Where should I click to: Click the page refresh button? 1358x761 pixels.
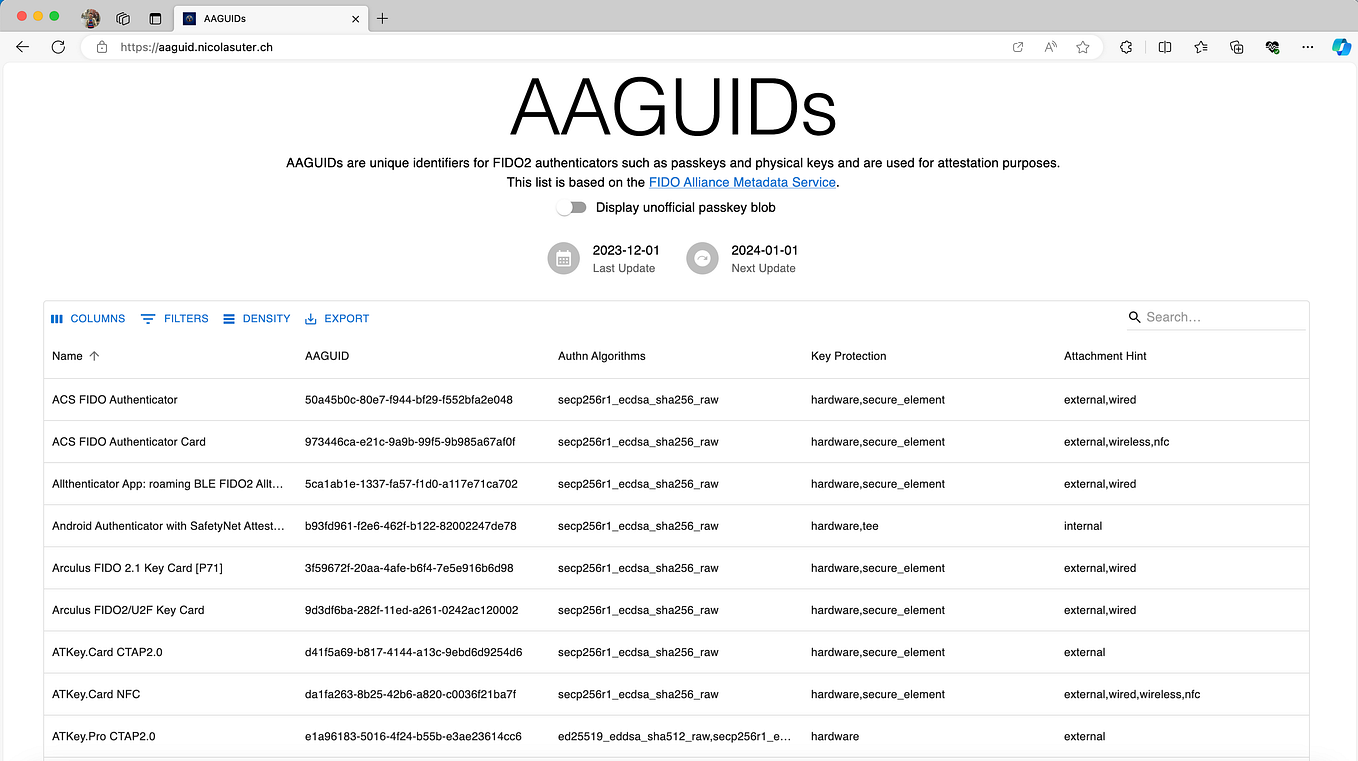pyautogui.click(x=58, y=47)
